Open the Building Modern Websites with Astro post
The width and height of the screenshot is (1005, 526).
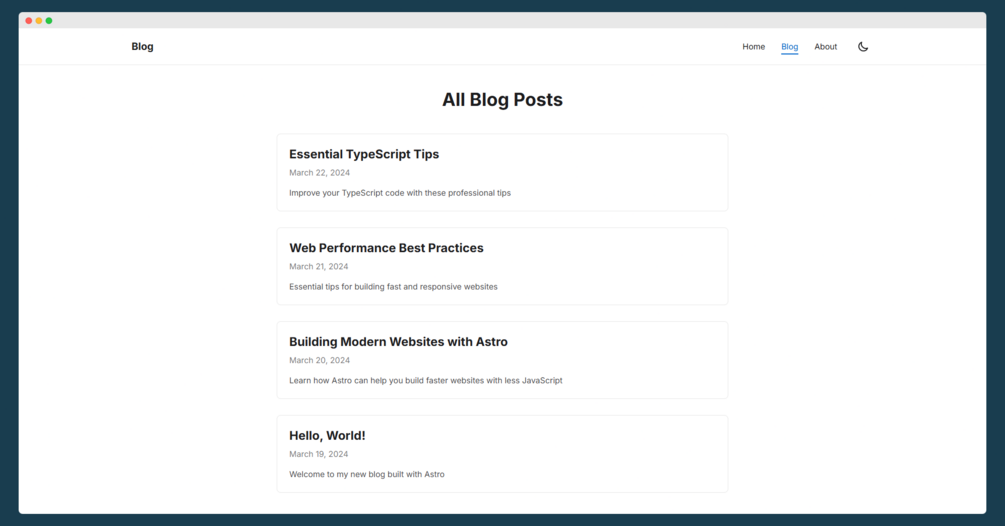[398, 342]
